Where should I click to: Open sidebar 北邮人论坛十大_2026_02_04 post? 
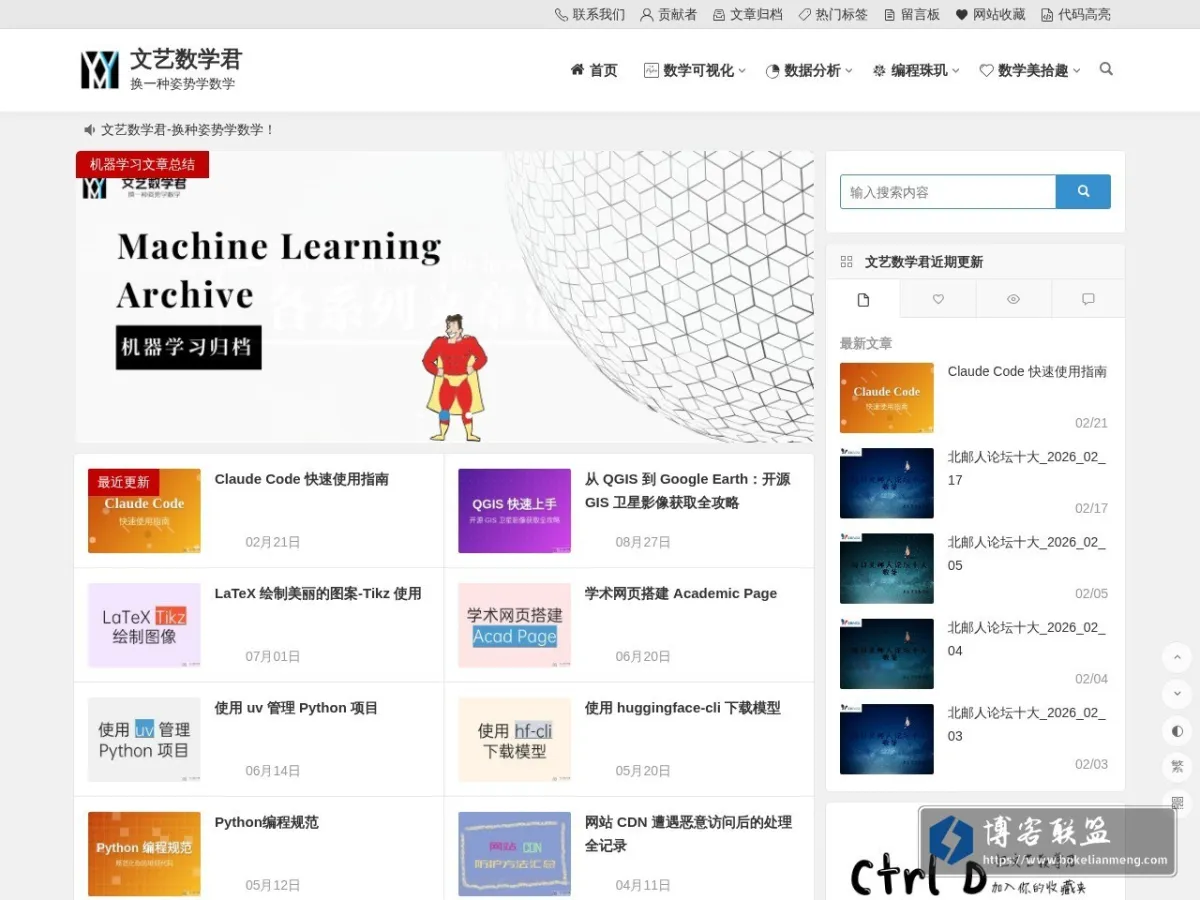point(1027,639)
